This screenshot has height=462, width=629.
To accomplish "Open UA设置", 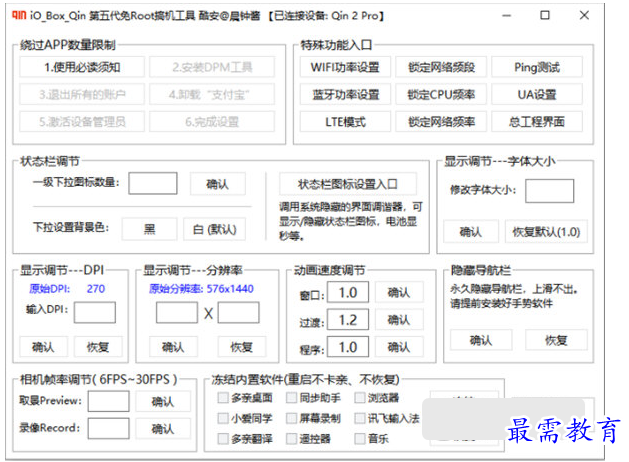I will [537, 94].
